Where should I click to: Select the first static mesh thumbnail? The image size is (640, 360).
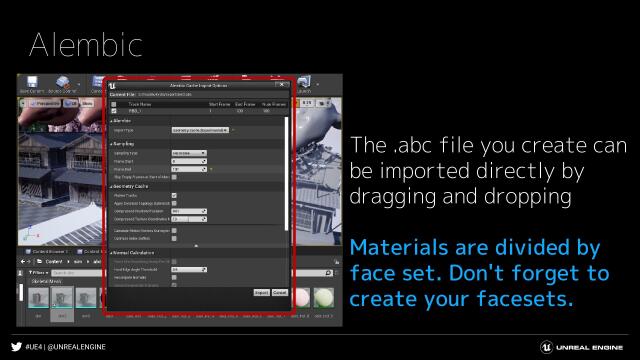point(38,298)
